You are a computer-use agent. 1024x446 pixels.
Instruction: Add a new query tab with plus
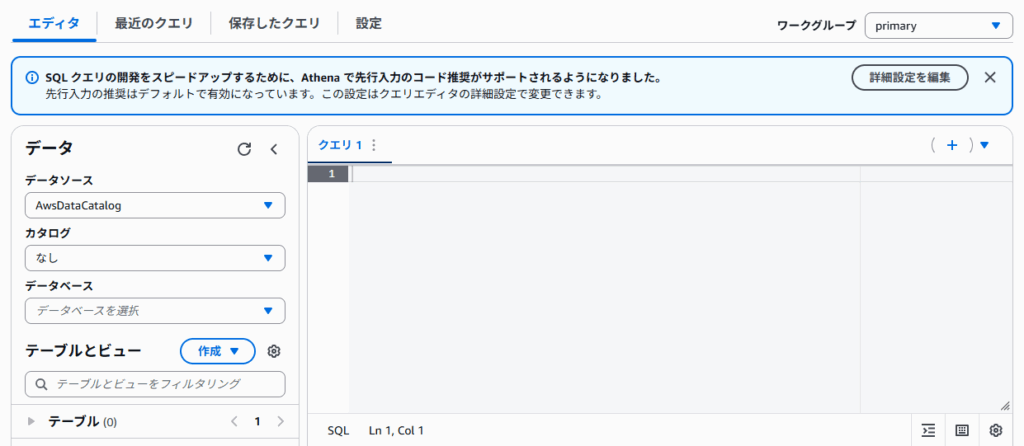(952, 145)
